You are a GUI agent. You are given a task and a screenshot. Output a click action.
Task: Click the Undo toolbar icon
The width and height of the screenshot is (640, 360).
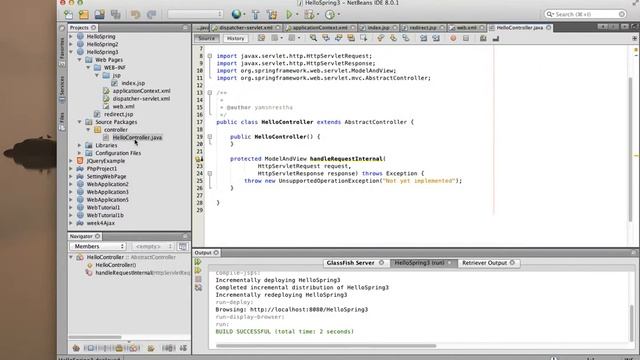pyautogui.click(x=135, y=15)
